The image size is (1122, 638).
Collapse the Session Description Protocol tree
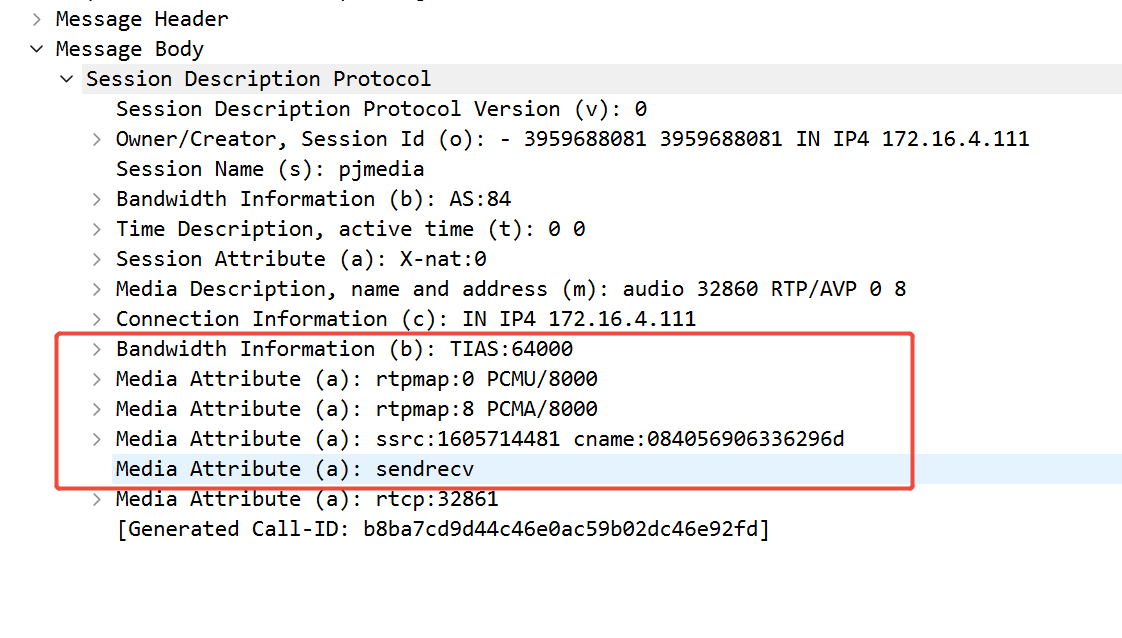click(x=67, y=79)
